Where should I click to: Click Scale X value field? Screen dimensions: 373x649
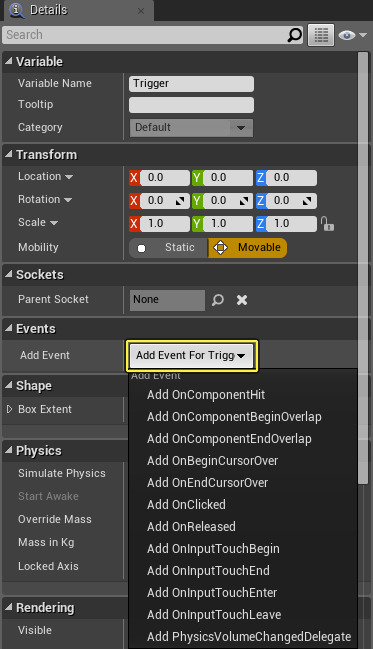point(164,224)
